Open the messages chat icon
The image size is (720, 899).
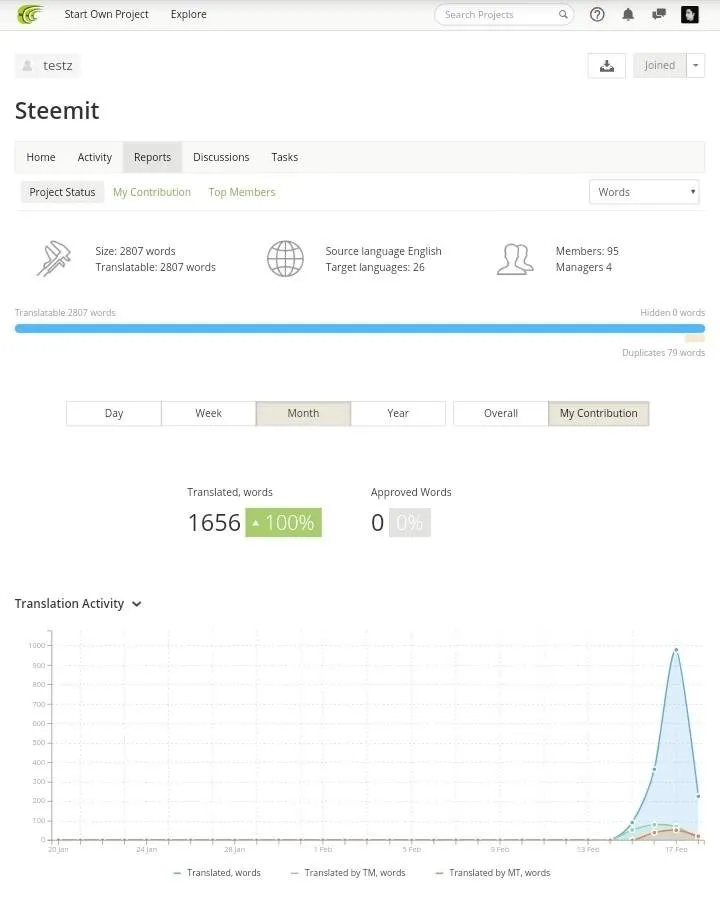(x=659, y=14)
